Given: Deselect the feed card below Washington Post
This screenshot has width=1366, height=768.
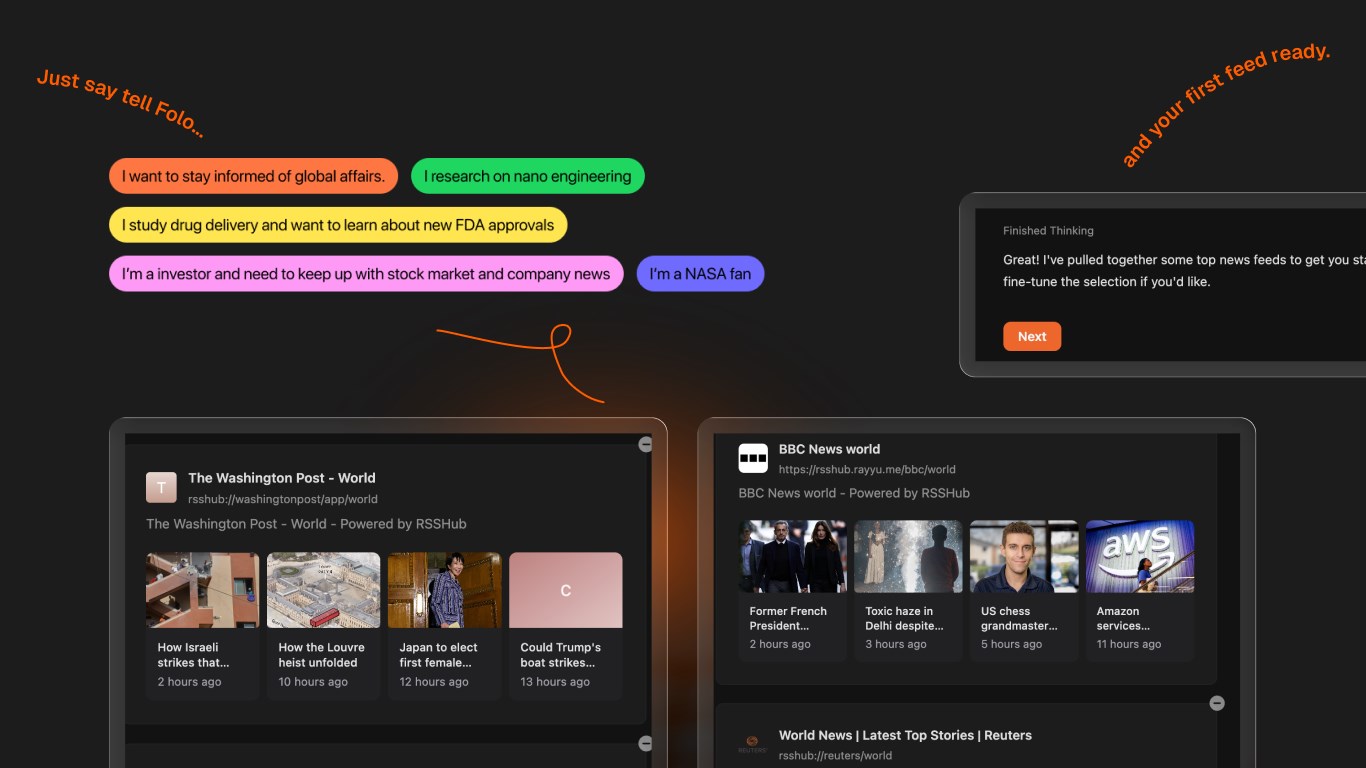Looking at the screenshot, I should pos(646,744).
